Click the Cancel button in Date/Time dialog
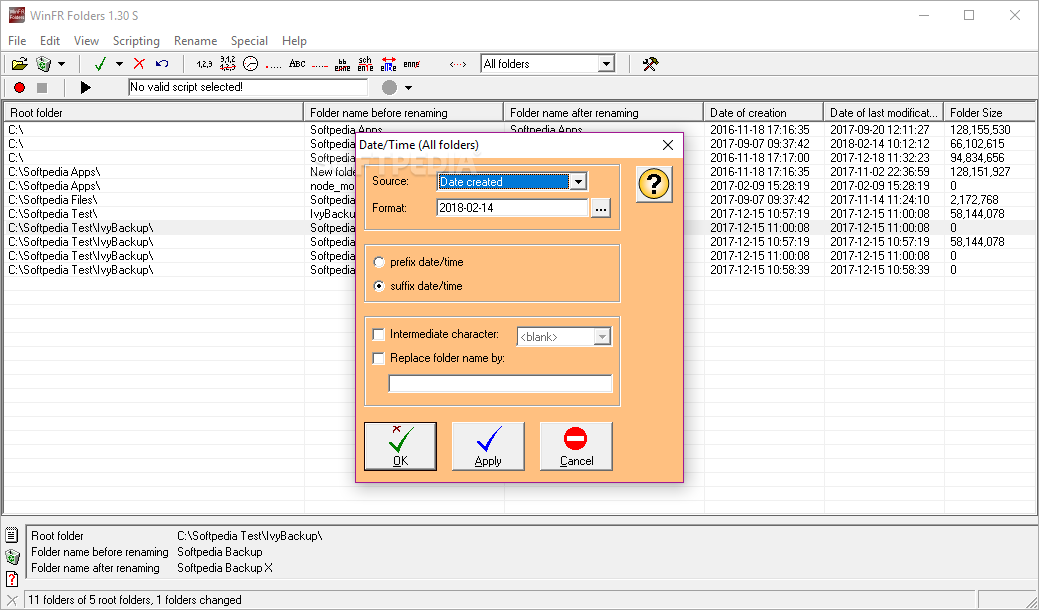 (x=576, y=446)
